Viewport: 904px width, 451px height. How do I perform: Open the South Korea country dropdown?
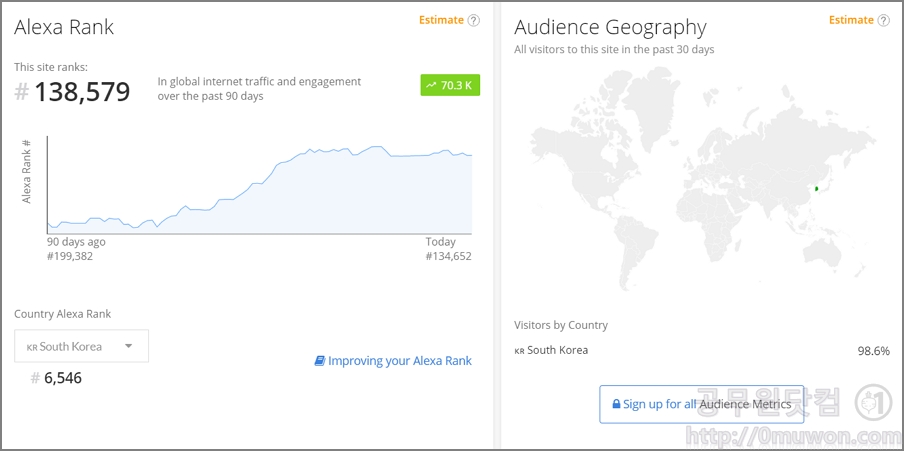pos(81,347)
